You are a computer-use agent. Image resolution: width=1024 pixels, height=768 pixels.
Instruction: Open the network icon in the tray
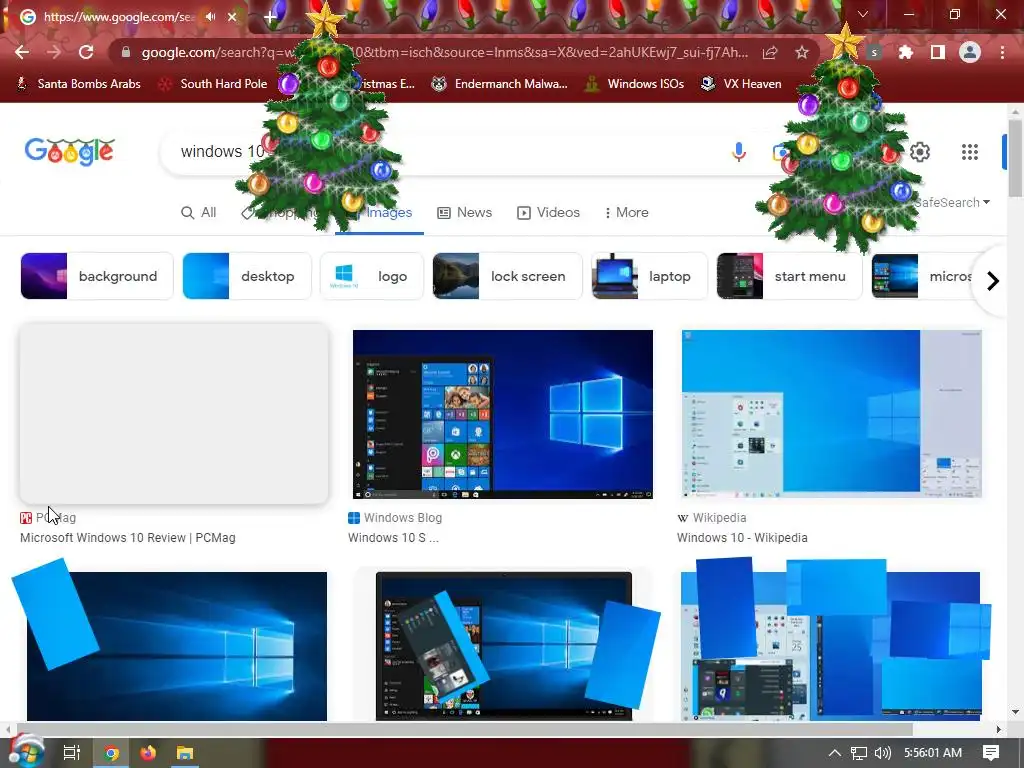[x=859, y=753]
